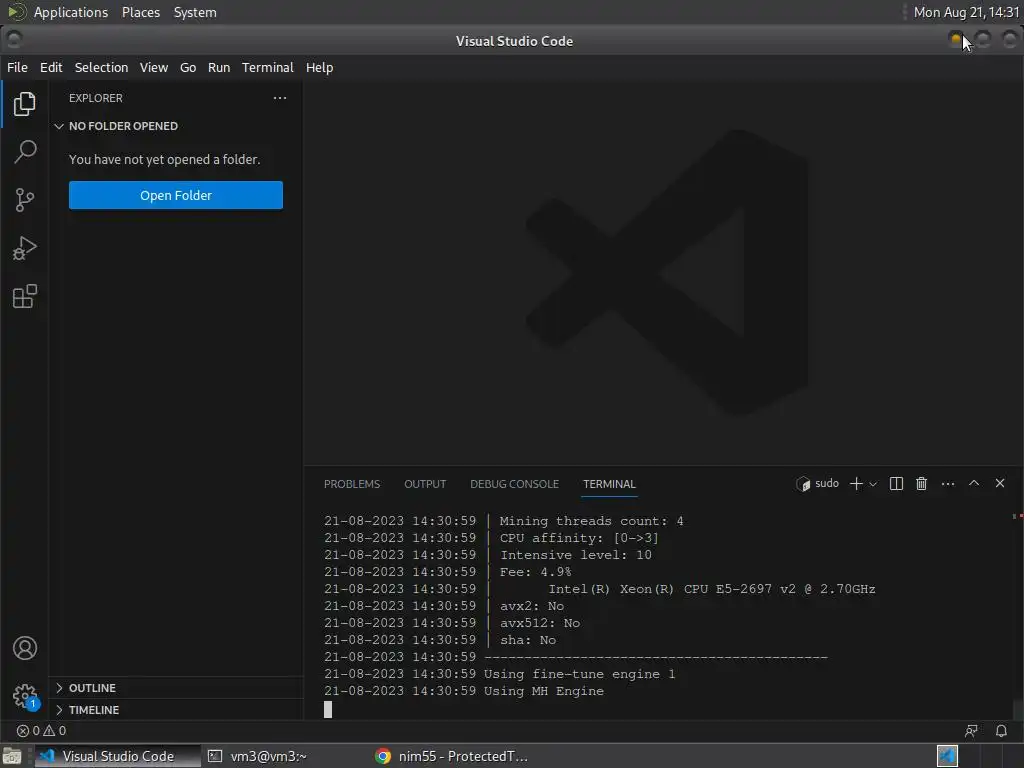
Task: Open launch profile dropdown beside plus
Action: [x=873, y=484]
